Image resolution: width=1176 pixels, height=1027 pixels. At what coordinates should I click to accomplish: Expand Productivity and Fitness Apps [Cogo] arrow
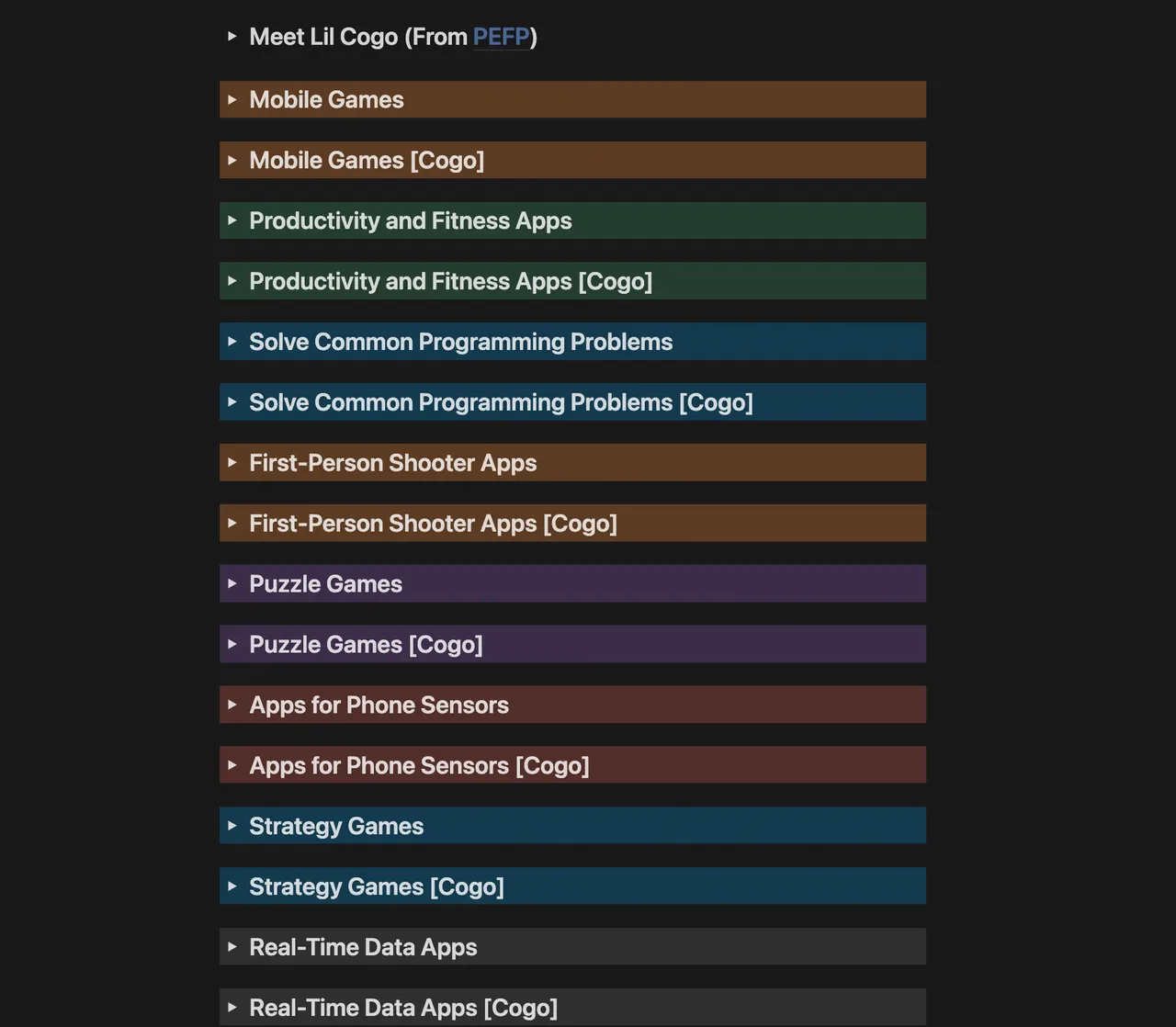pos(232,281)
